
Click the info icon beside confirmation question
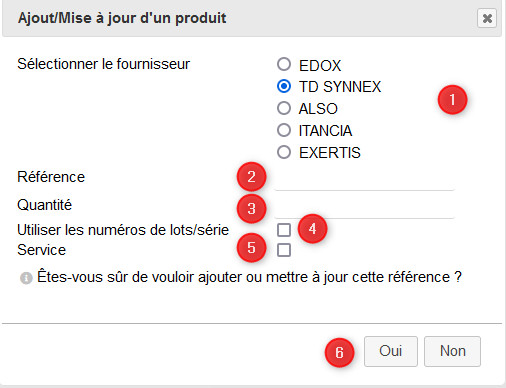click(26, 278)
